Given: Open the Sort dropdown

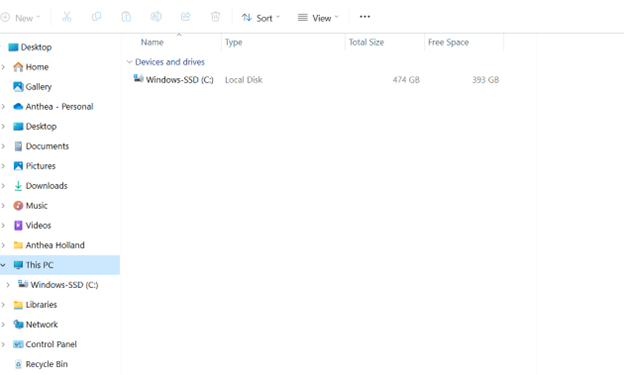Looking at the screenshot, I should (x=261, y=18).
